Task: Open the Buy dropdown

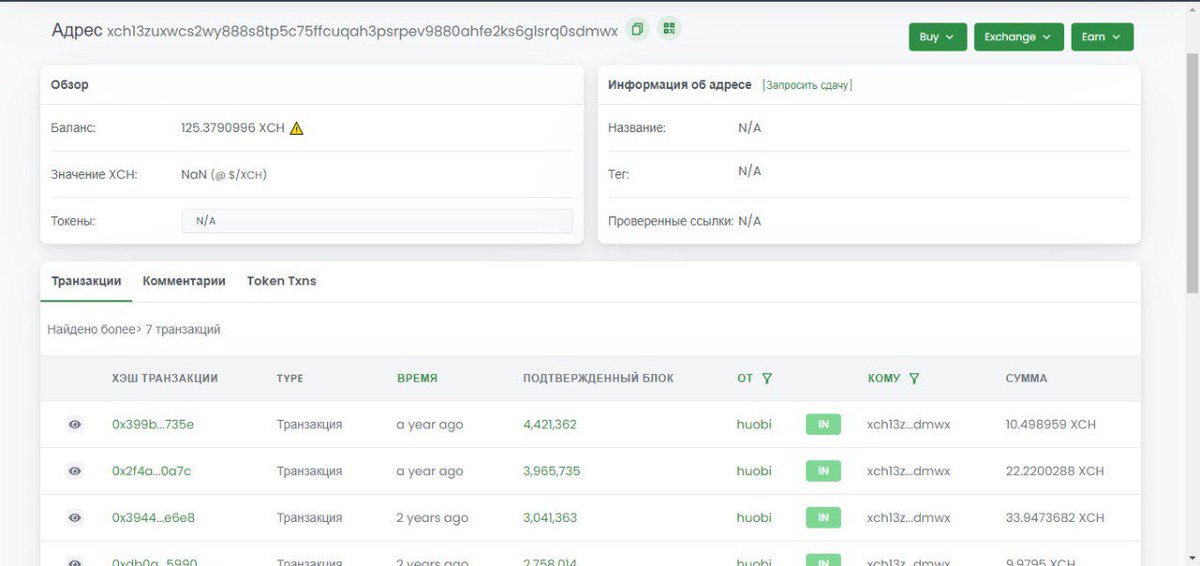Action: [937, 37]
